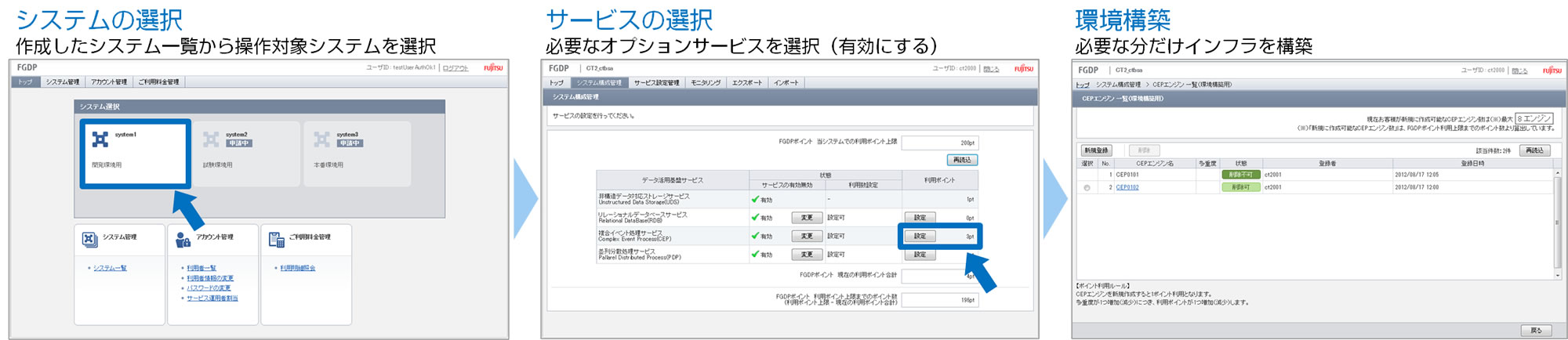Click the ご利用料金管理 panel icon

pyautogui.click(x=276, y=239)
